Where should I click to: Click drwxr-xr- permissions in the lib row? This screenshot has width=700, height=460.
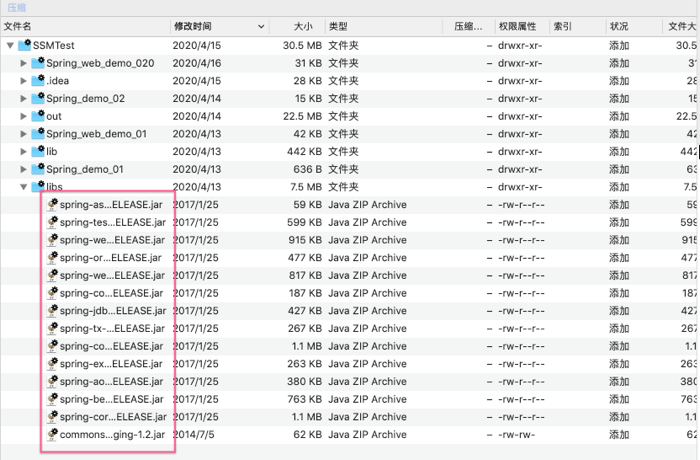(520, 151)
